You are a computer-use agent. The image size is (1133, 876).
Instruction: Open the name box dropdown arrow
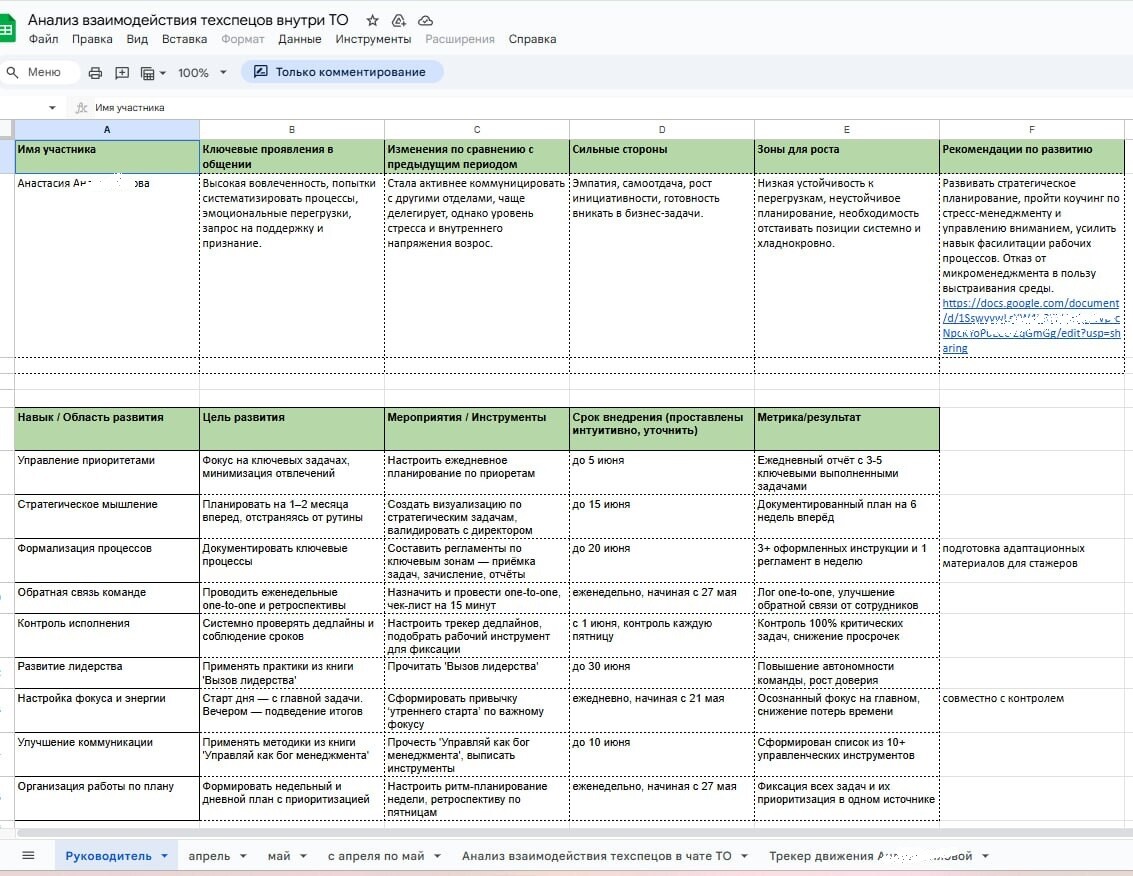[x=52, y=107]
